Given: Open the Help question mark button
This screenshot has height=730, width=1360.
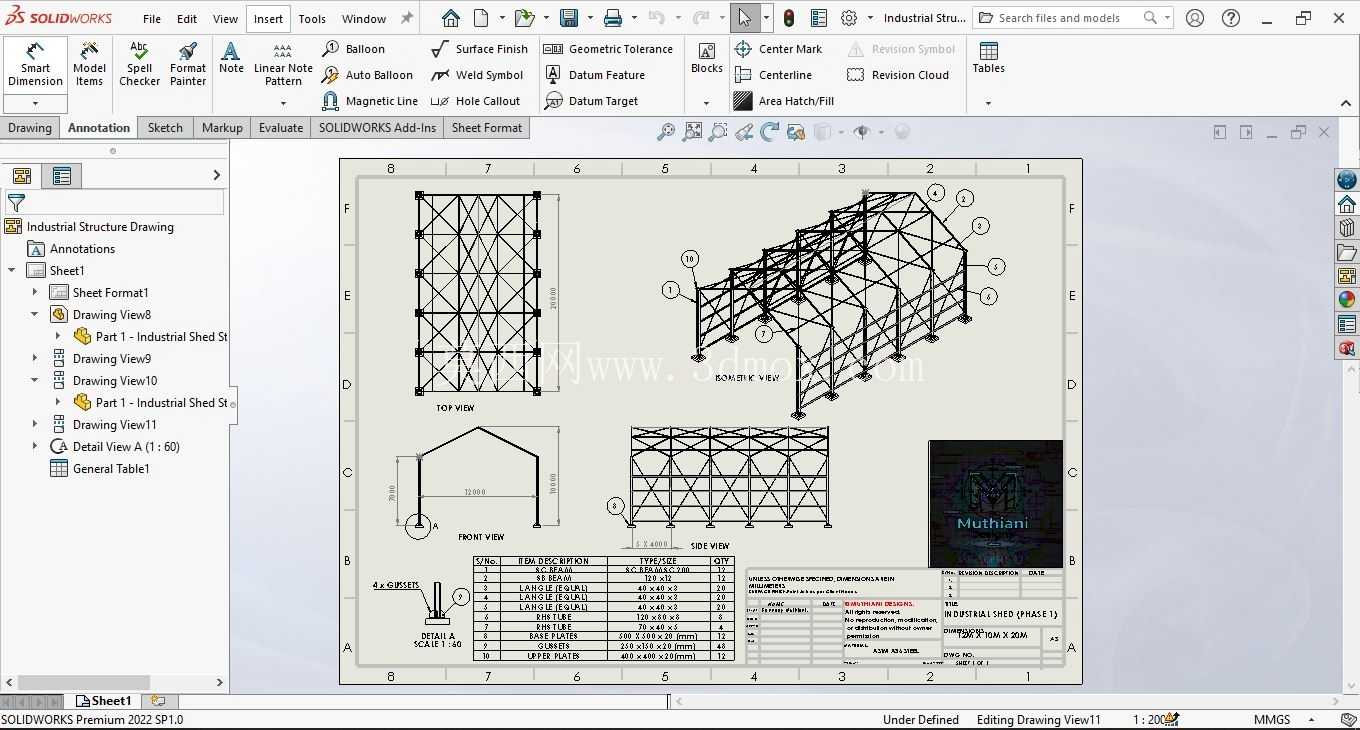Looking at the screenshot, I should coord(1231,18).
